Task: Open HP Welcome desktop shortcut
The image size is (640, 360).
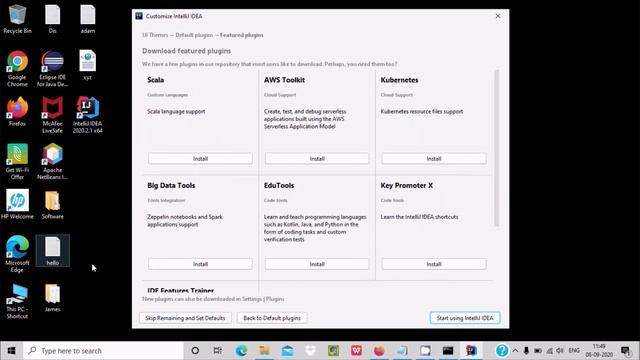Action: click(17, 204)
